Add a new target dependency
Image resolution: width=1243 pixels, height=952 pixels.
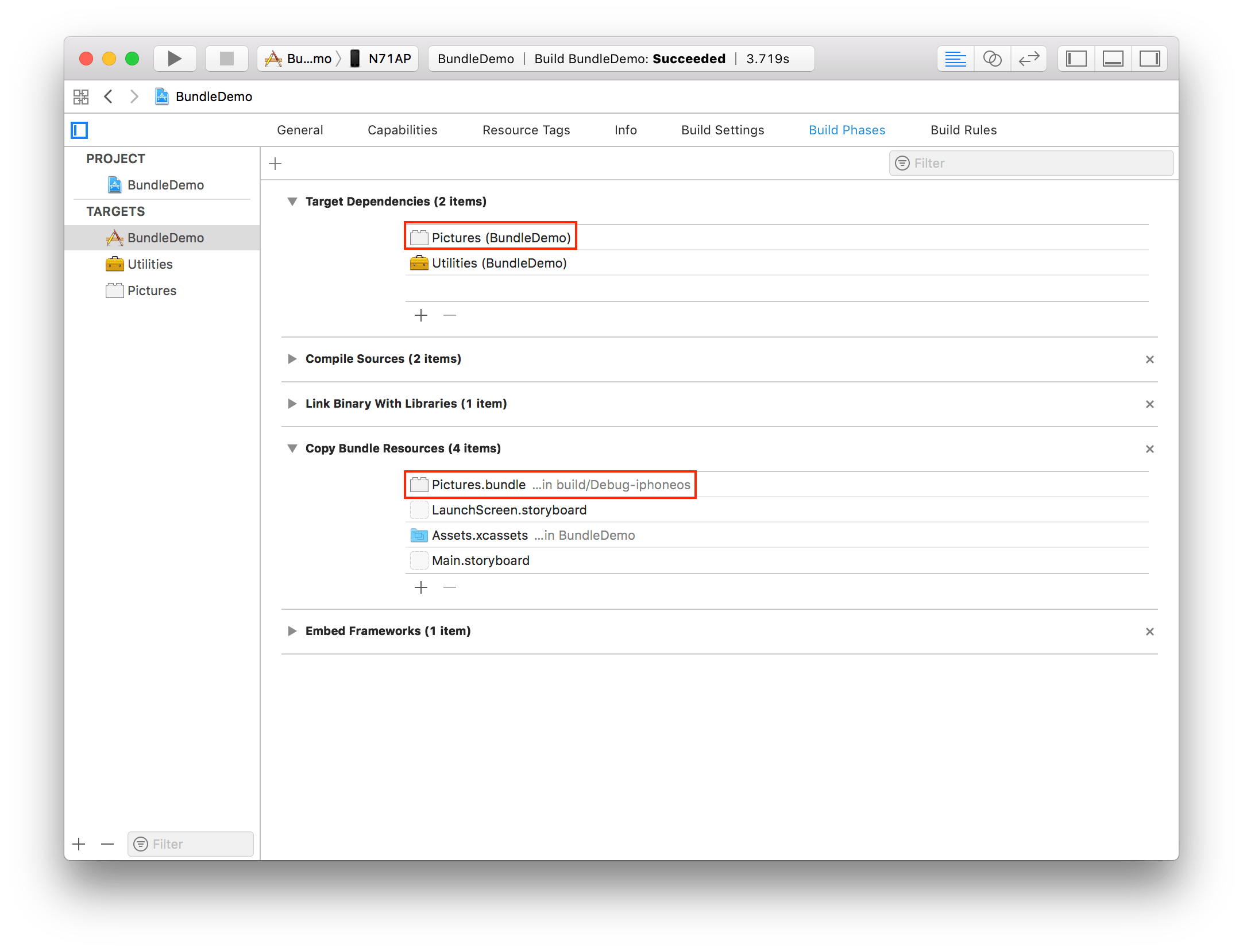coord(420,315)
